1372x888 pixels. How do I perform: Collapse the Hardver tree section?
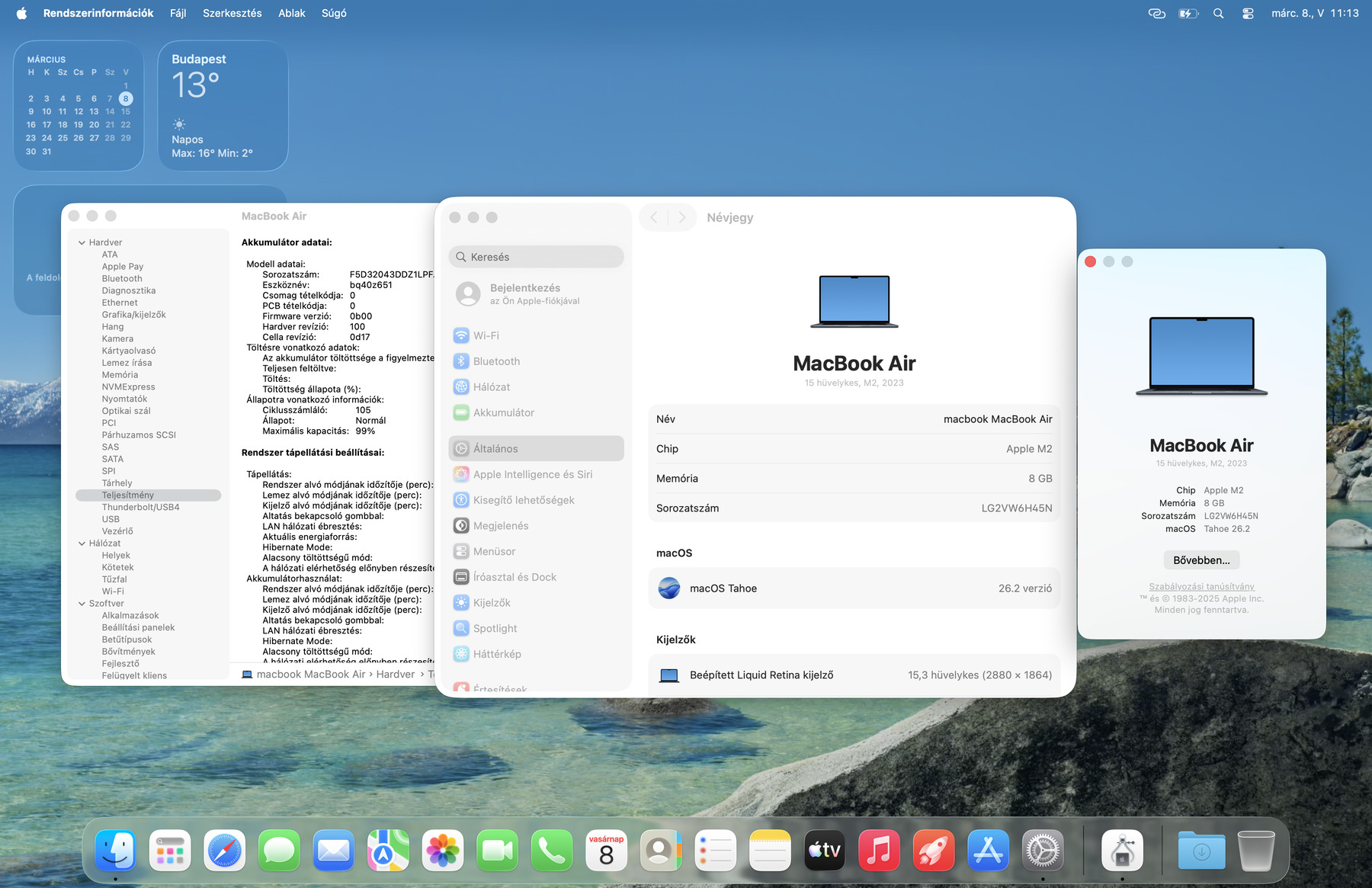click(82, 242)
